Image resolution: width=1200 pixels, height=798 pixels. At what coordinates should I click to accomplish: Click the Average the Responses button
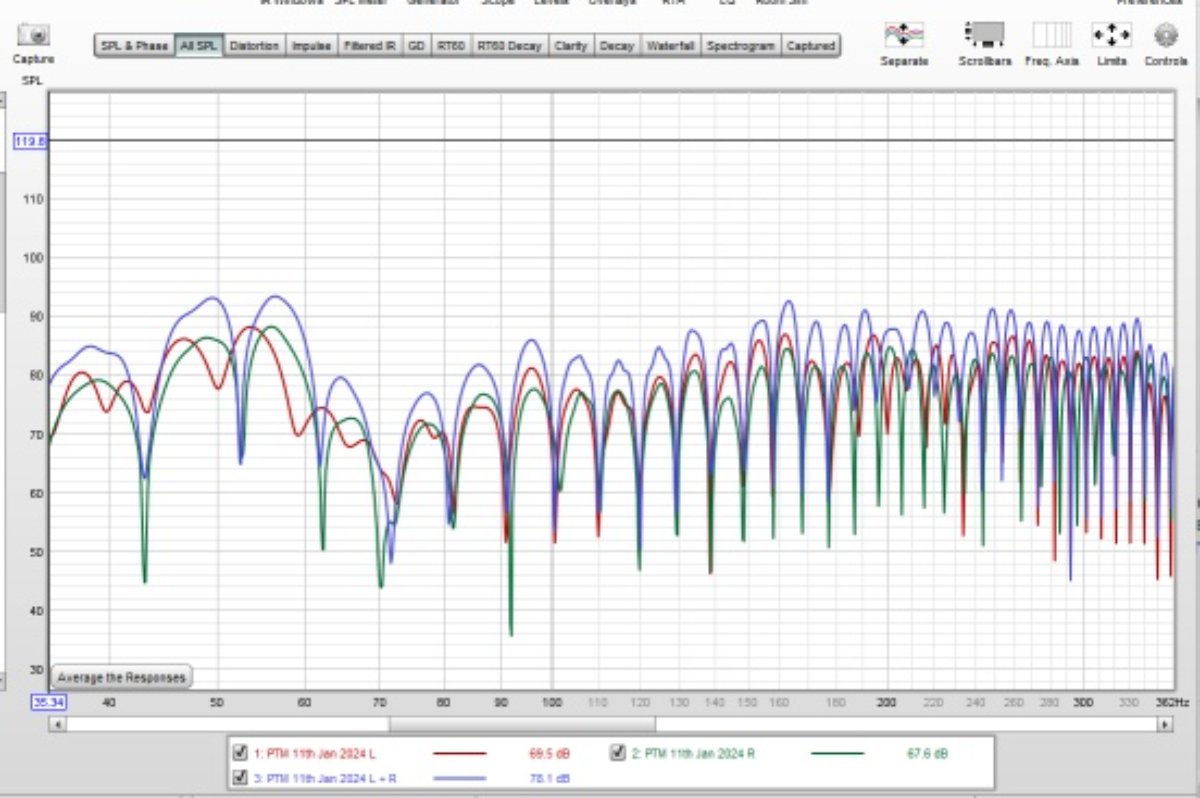[121, 677]
